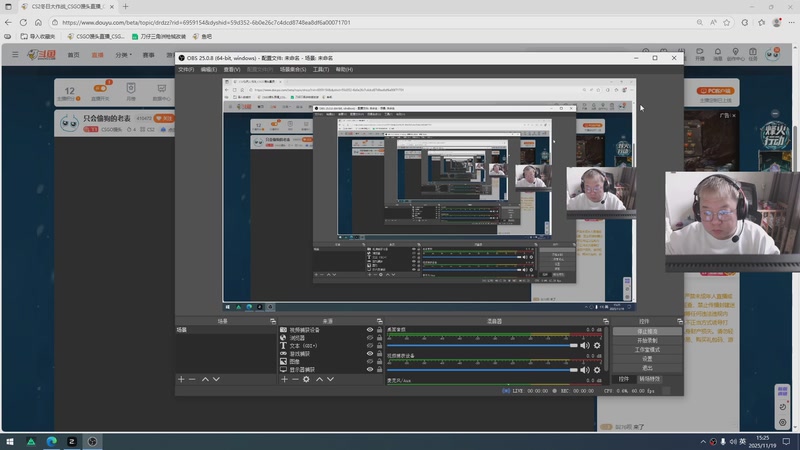The height and width of the screenshot is (450, 800).
Task: Open the Douyu user avatar in header
Action: coord(772,54)
